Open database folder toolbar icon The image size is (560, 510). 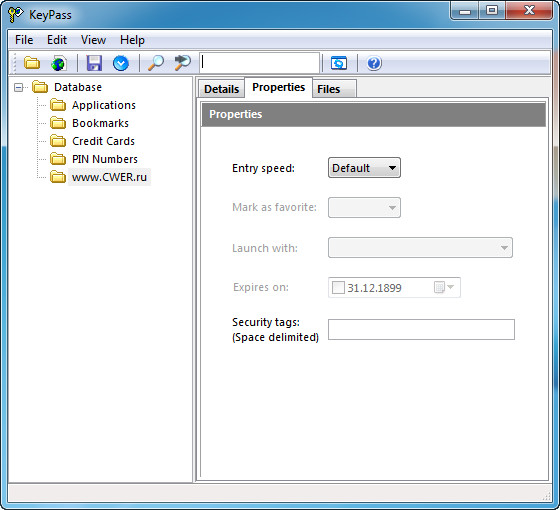32,63
